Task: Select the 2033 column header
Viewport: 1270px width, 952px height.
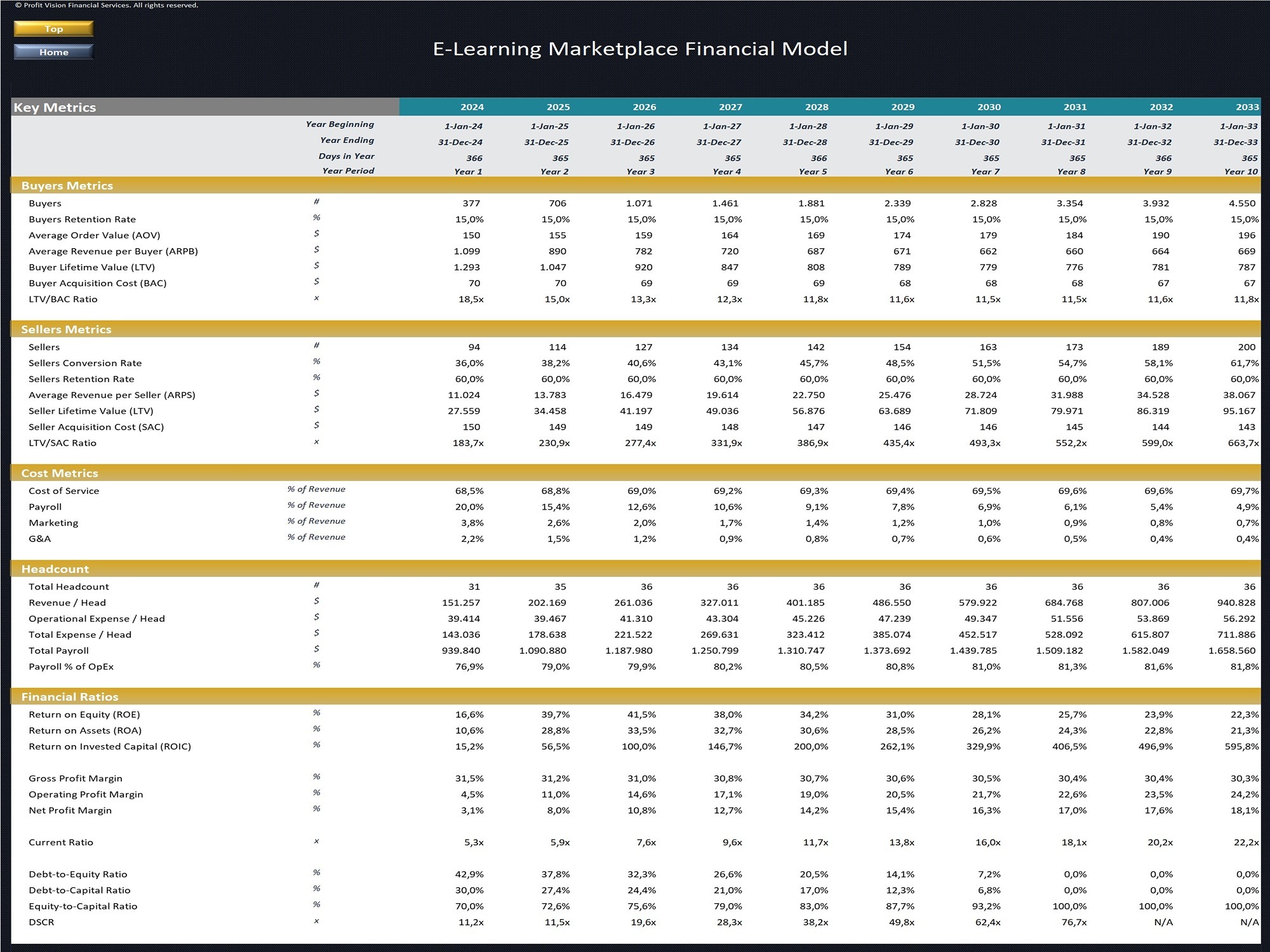Action: coord(1247,107)
